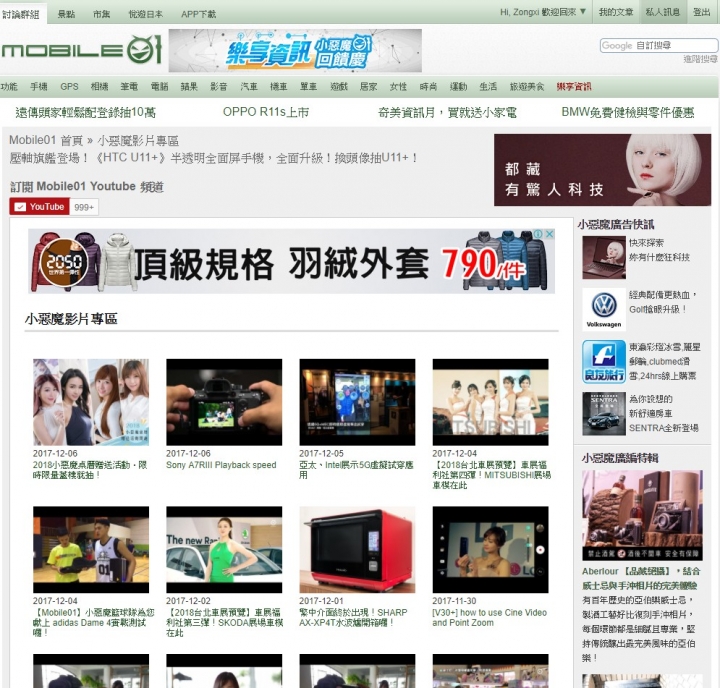Click 登出 to log out
The width and height of the screenshot is (720, 688).
point(701,12)
